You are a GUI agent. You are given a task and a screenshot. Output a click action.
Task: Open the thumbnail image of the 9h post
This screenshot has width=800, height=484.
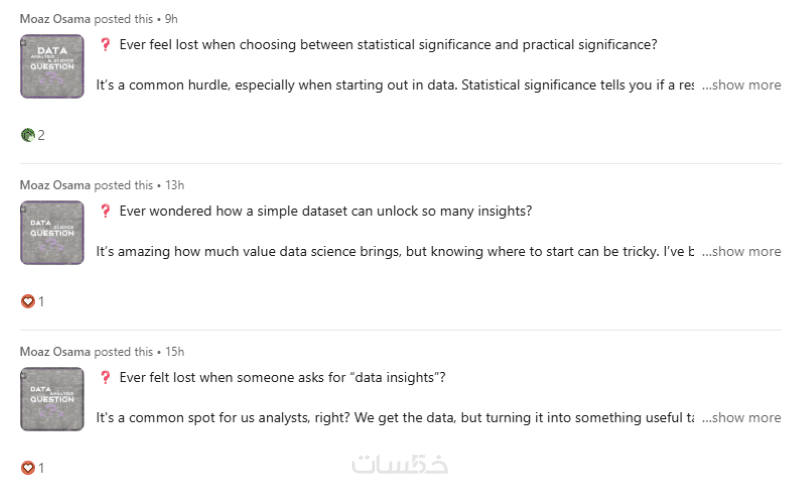(52, 67)
